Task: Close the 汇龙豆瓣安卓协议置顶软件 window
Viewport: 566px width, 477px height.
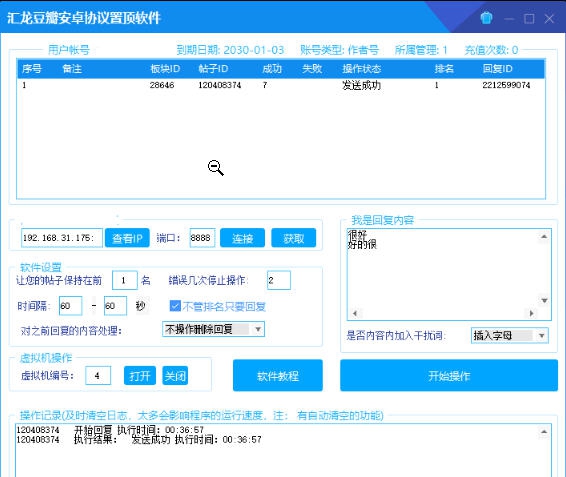Action: pos(549,18)
